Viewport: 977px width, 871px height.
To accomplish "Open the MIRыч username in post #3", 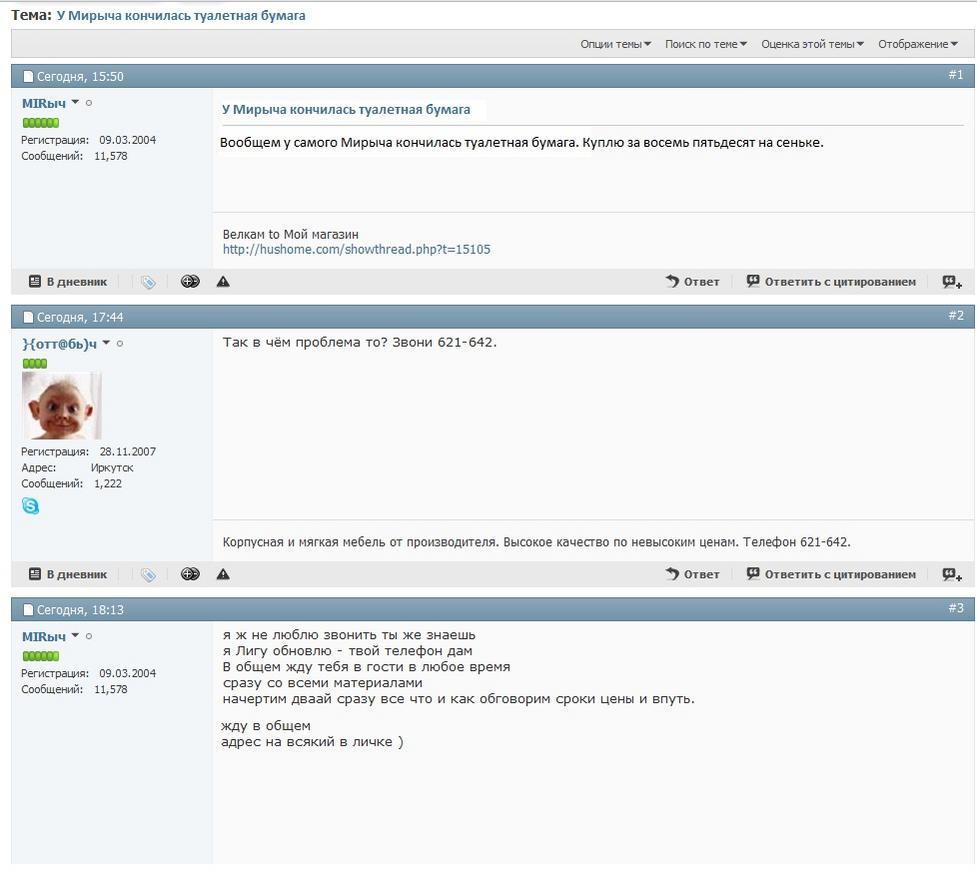I will (44, 637).
